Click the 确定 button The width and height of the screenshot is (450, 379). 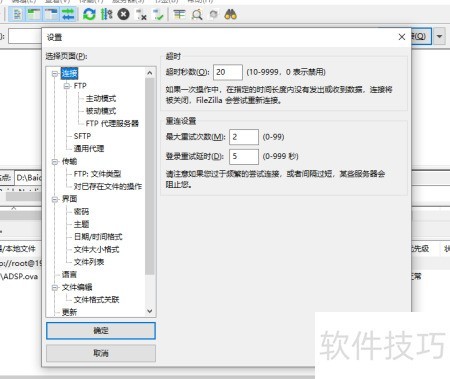101,331
